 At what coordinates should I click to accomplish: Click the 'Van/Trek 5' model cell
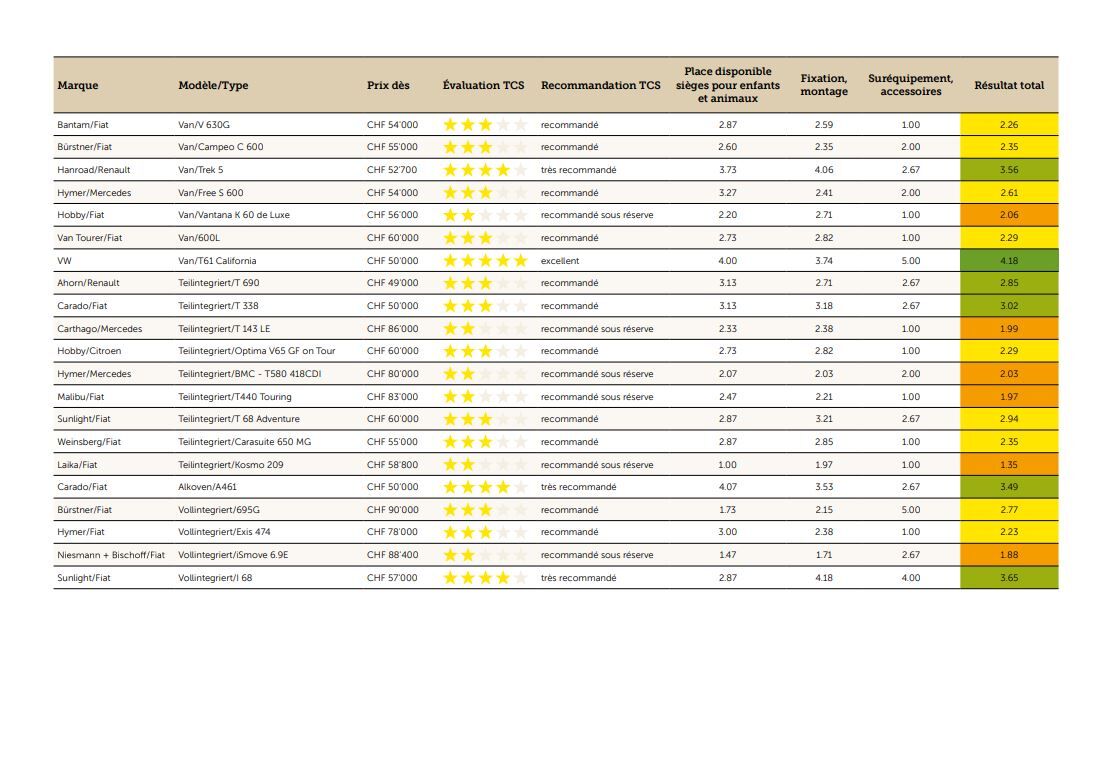[x=201, y=170]
